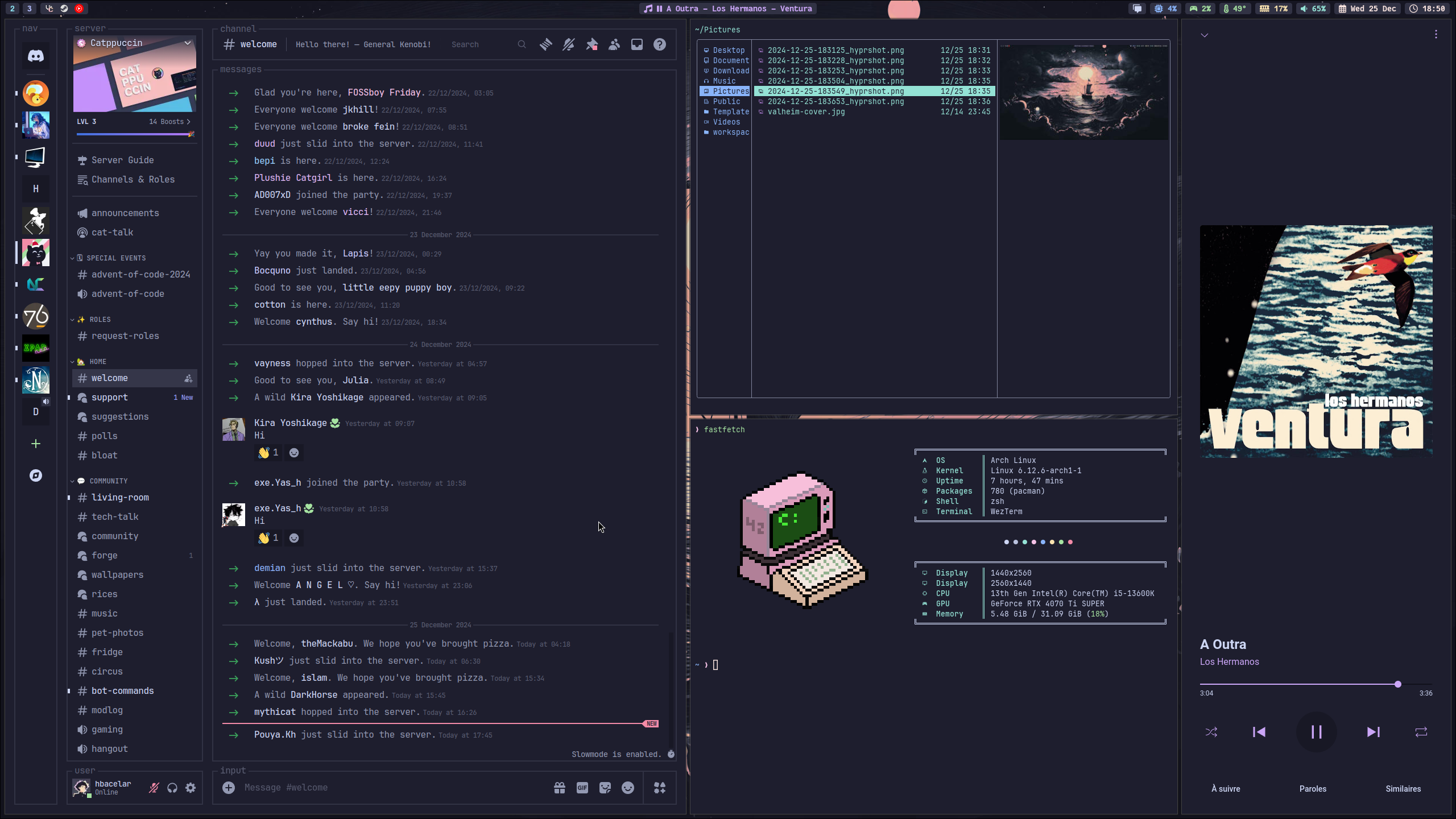1456x819 pixels.
Task: Open the living-room channel
Action: 134,498
